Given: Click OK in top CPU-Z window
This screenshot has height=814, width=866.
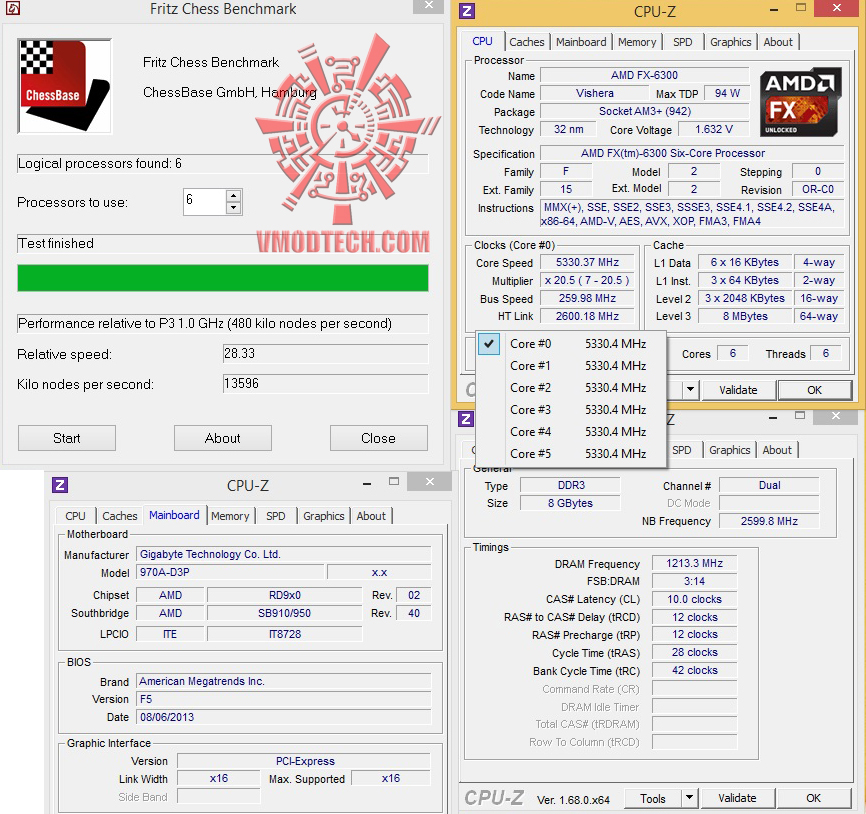Looking at the screenshot, I should (x=814, y=390).
